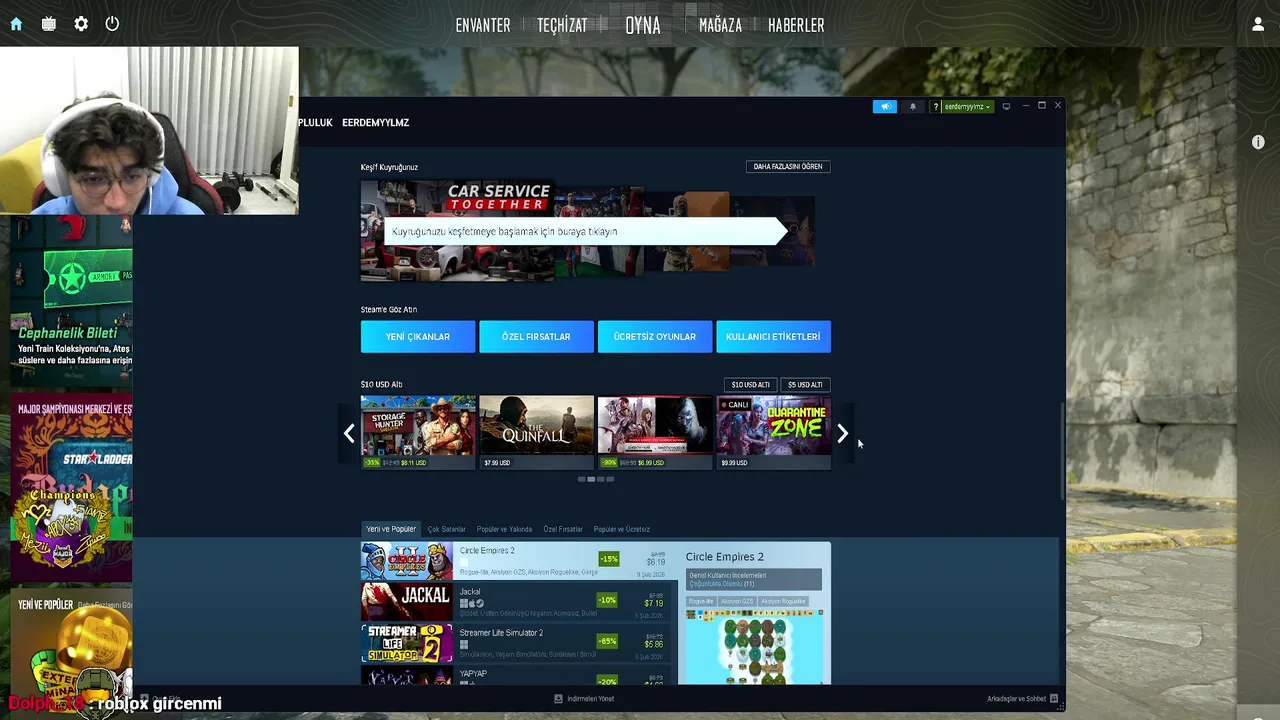
Task: Click Arkadaşlar ve Sohbet chat icon
Action: click(x=1053, y=699)
